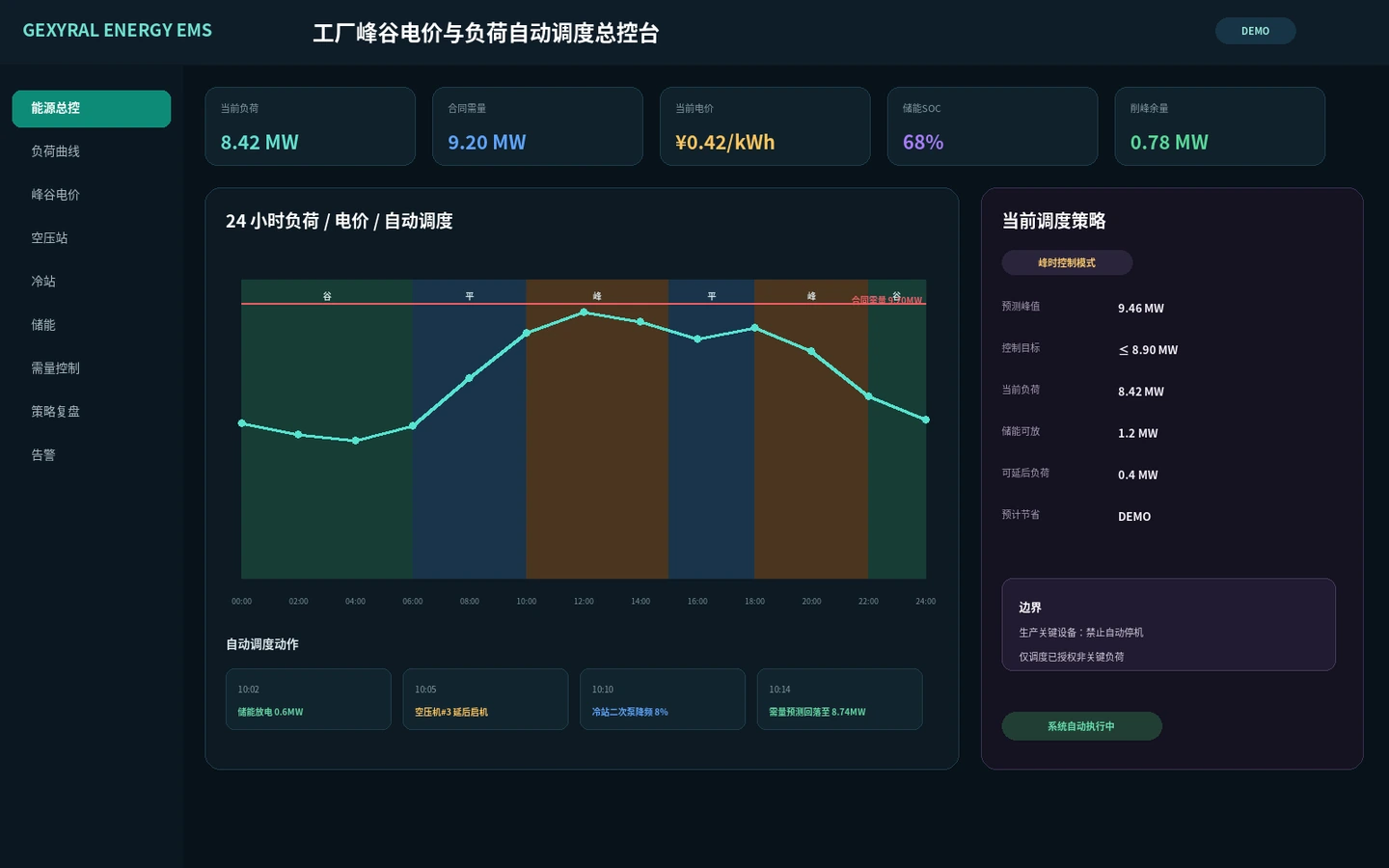Click the 储能可放 1.2 MW value

tap(1138, 433)
